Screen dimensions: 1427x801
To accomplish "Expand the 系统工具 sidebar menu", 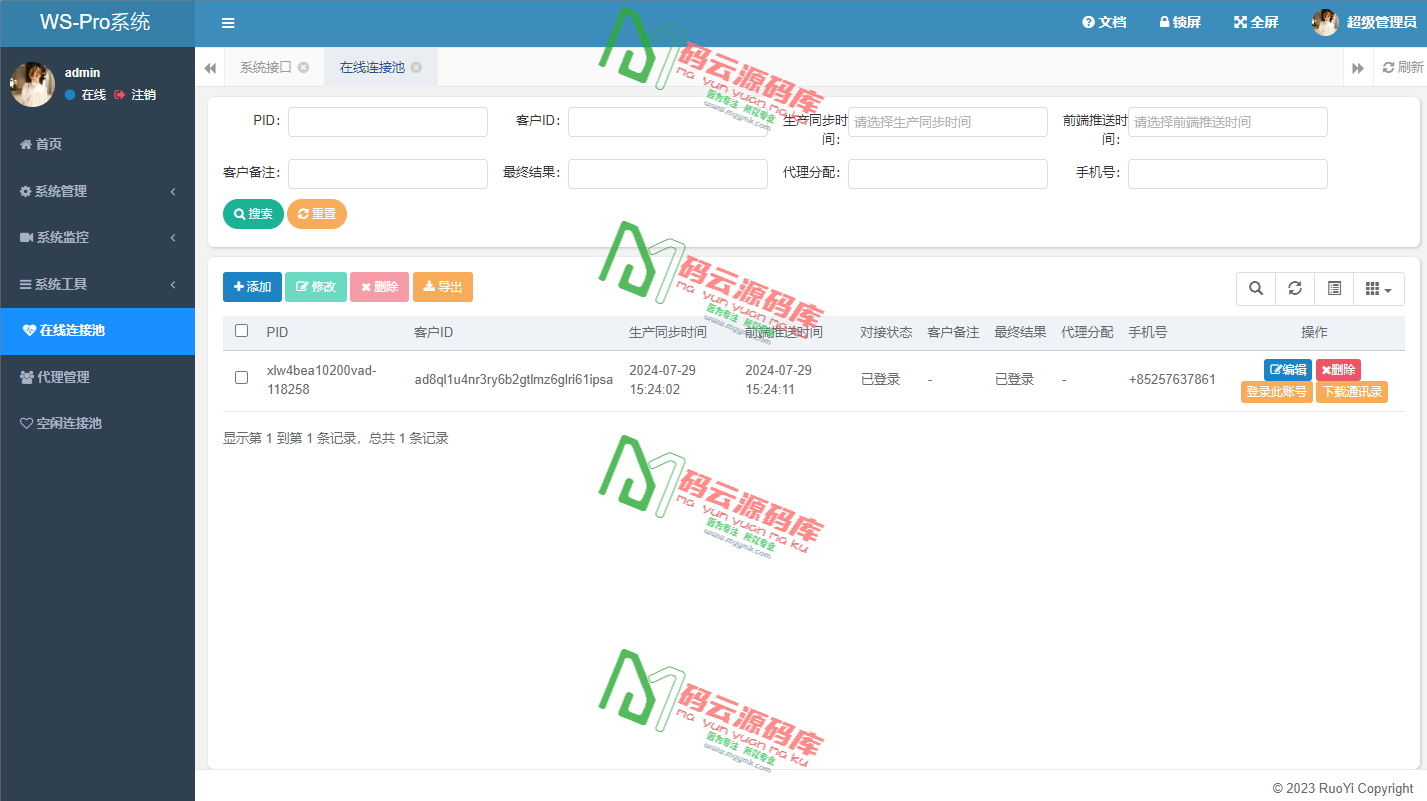I will 58,283.
